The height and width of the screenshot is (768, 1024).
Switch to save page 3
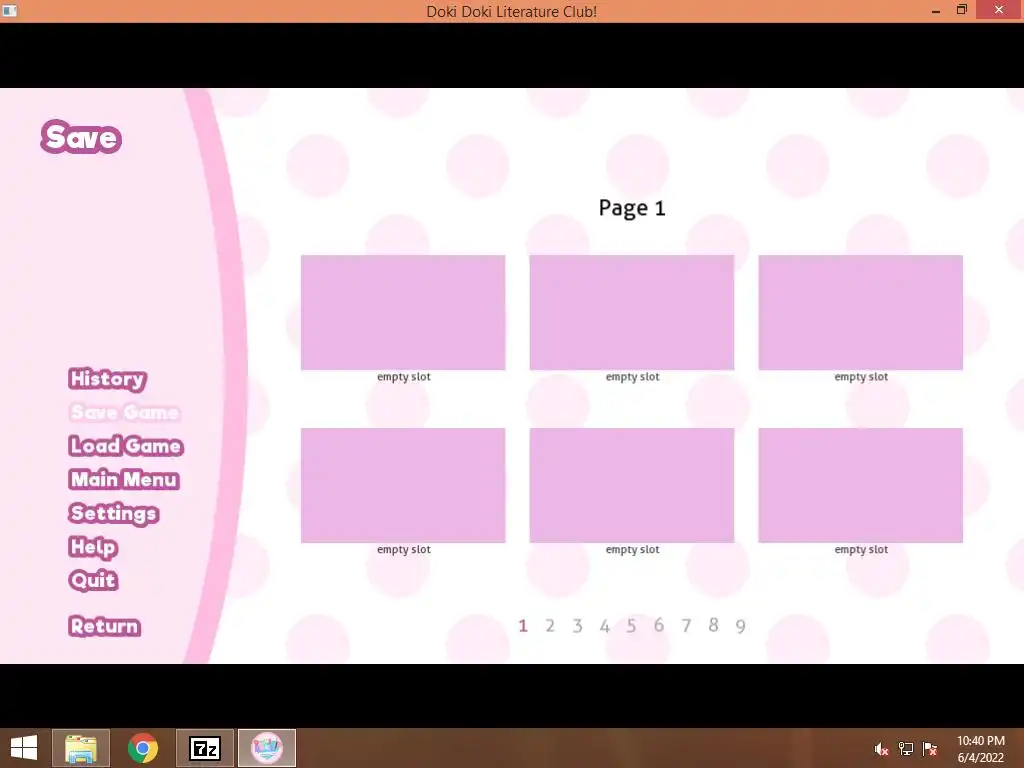point(577,626)
